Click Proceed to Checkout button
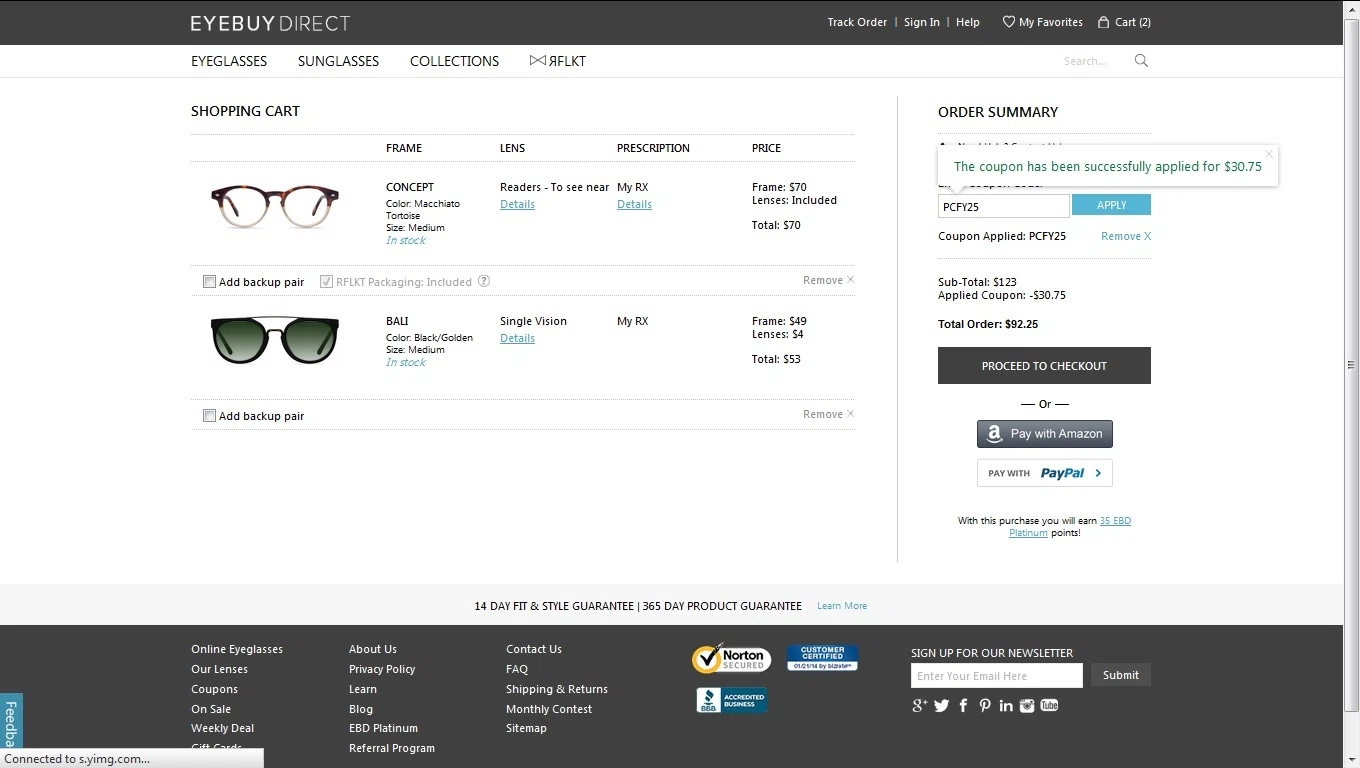The width and height of the screenshot is (1360, 768). click(x=1044, y=366)
